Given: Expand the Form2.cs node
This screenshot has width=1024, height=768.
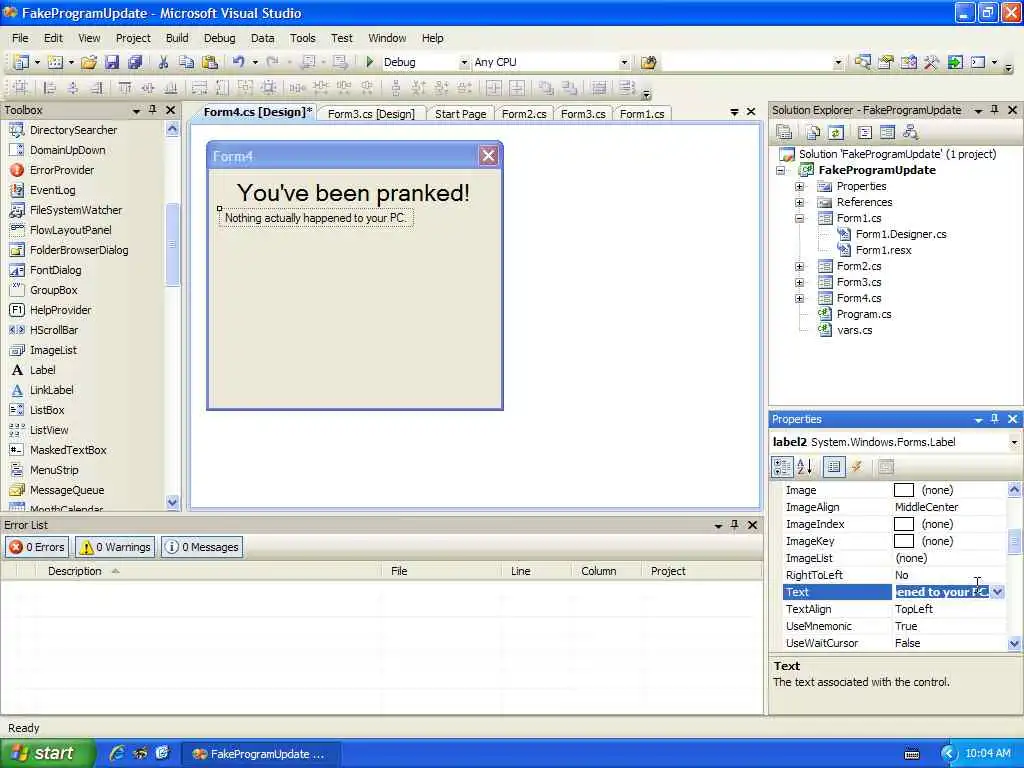Looking at the screenshot, I should [799, 266].
